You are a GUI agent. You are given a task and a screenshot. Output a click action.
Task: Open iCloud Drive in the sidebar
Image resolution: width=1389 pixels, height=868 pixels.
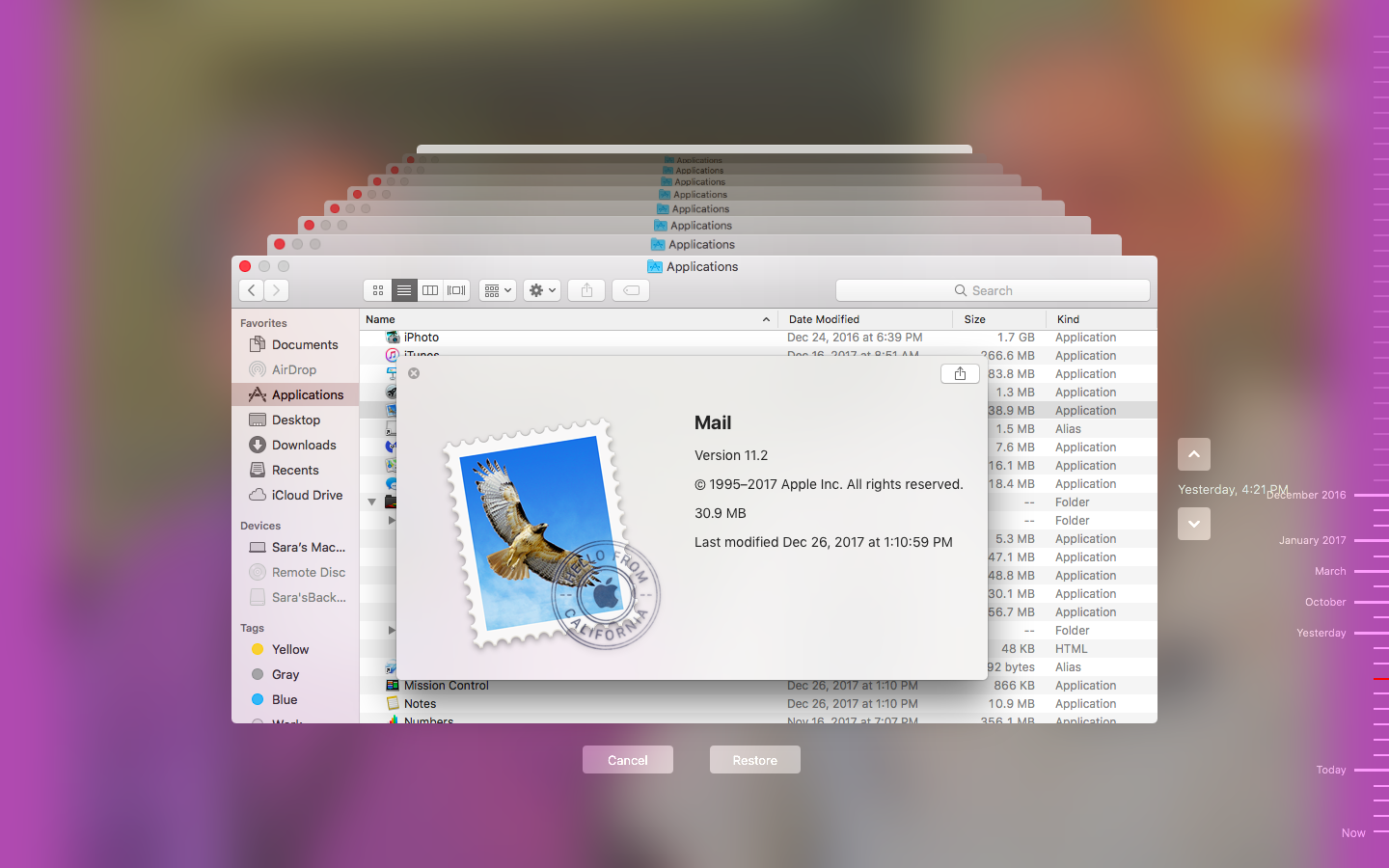tap(295, 495)
